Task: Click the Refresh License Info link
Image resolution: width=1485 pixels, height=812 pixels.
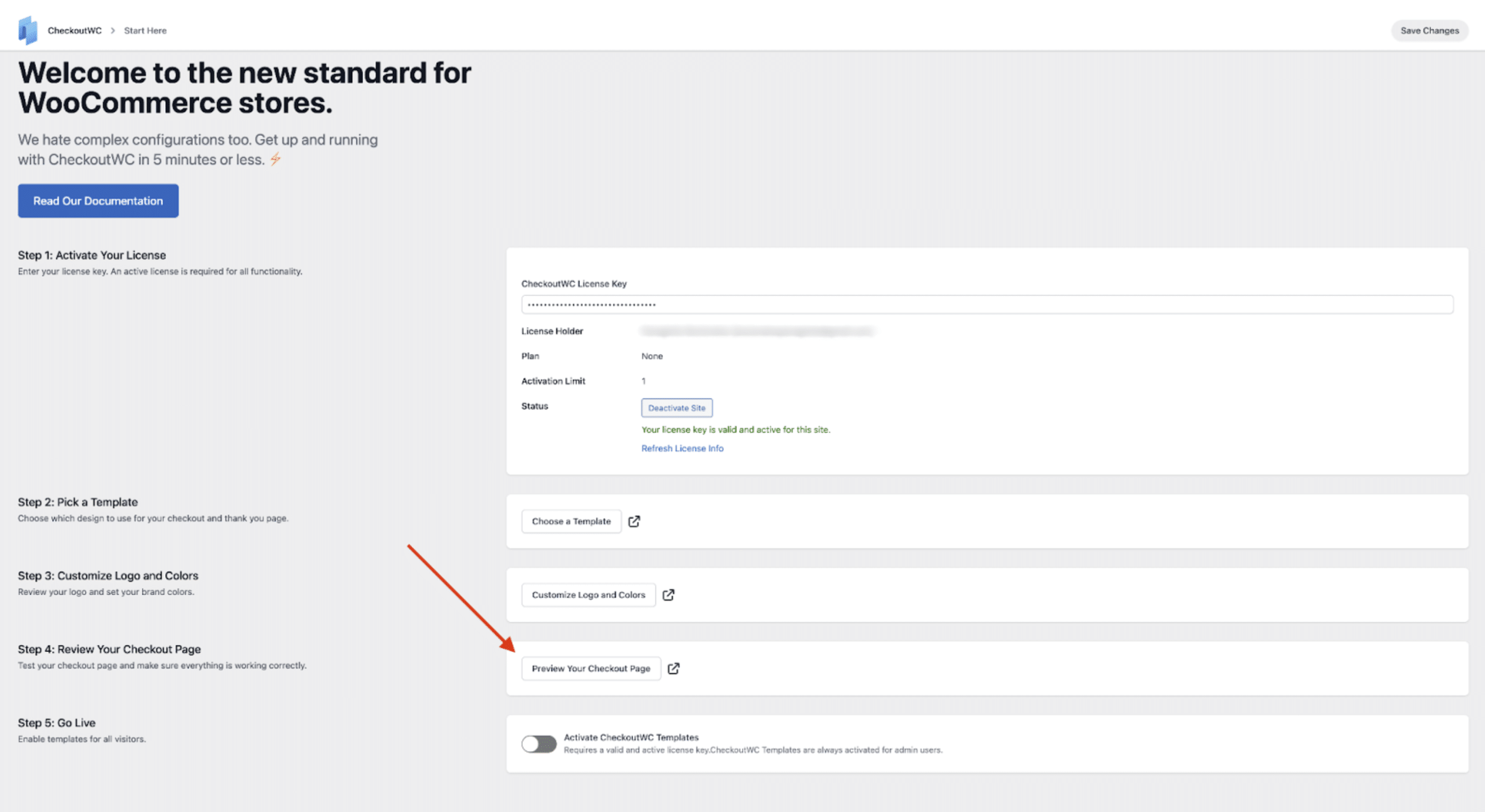Action: [x=682, y=448]
